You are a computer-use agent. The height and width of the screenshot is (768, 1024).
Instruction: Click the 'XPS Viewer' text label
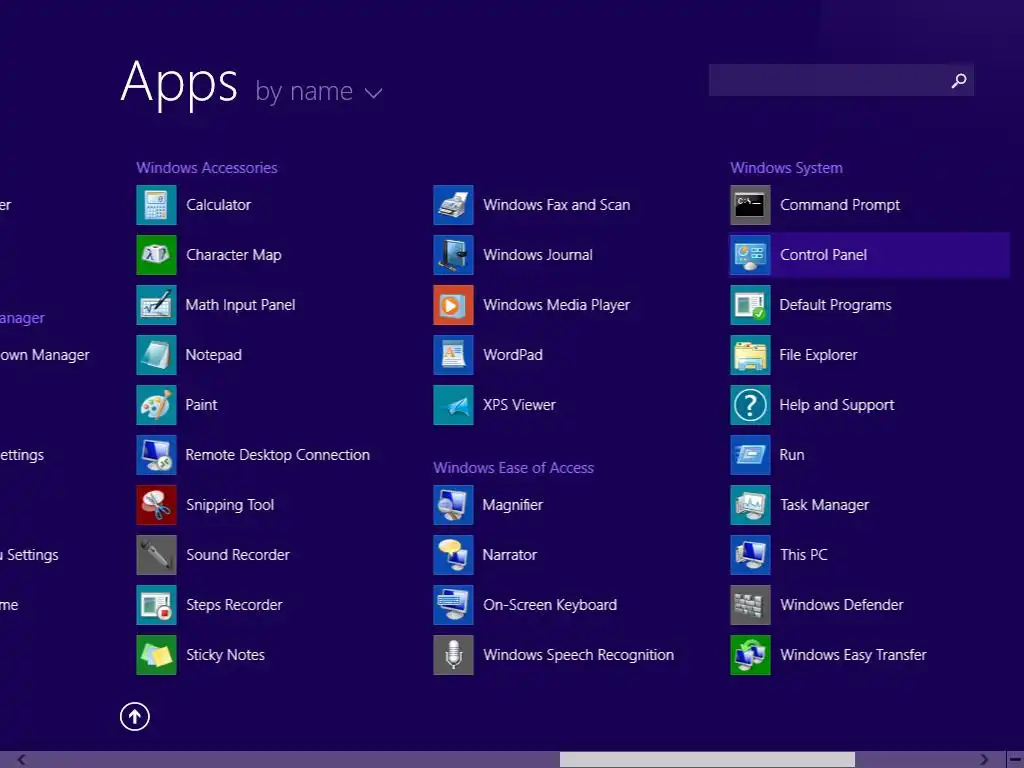(519, 405)
